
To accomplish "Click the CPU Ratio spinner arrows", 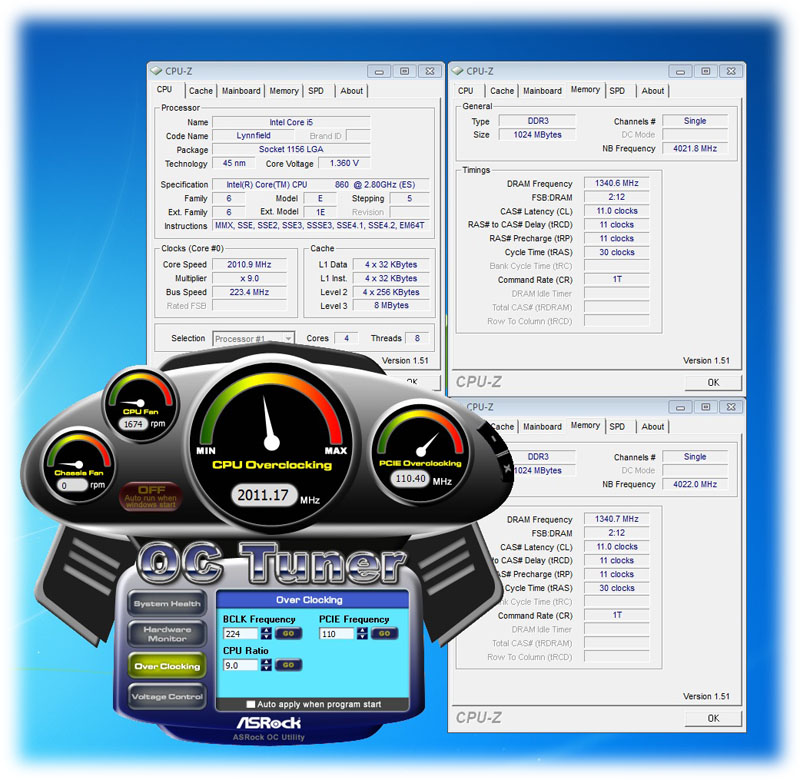I will click(266, 664).
